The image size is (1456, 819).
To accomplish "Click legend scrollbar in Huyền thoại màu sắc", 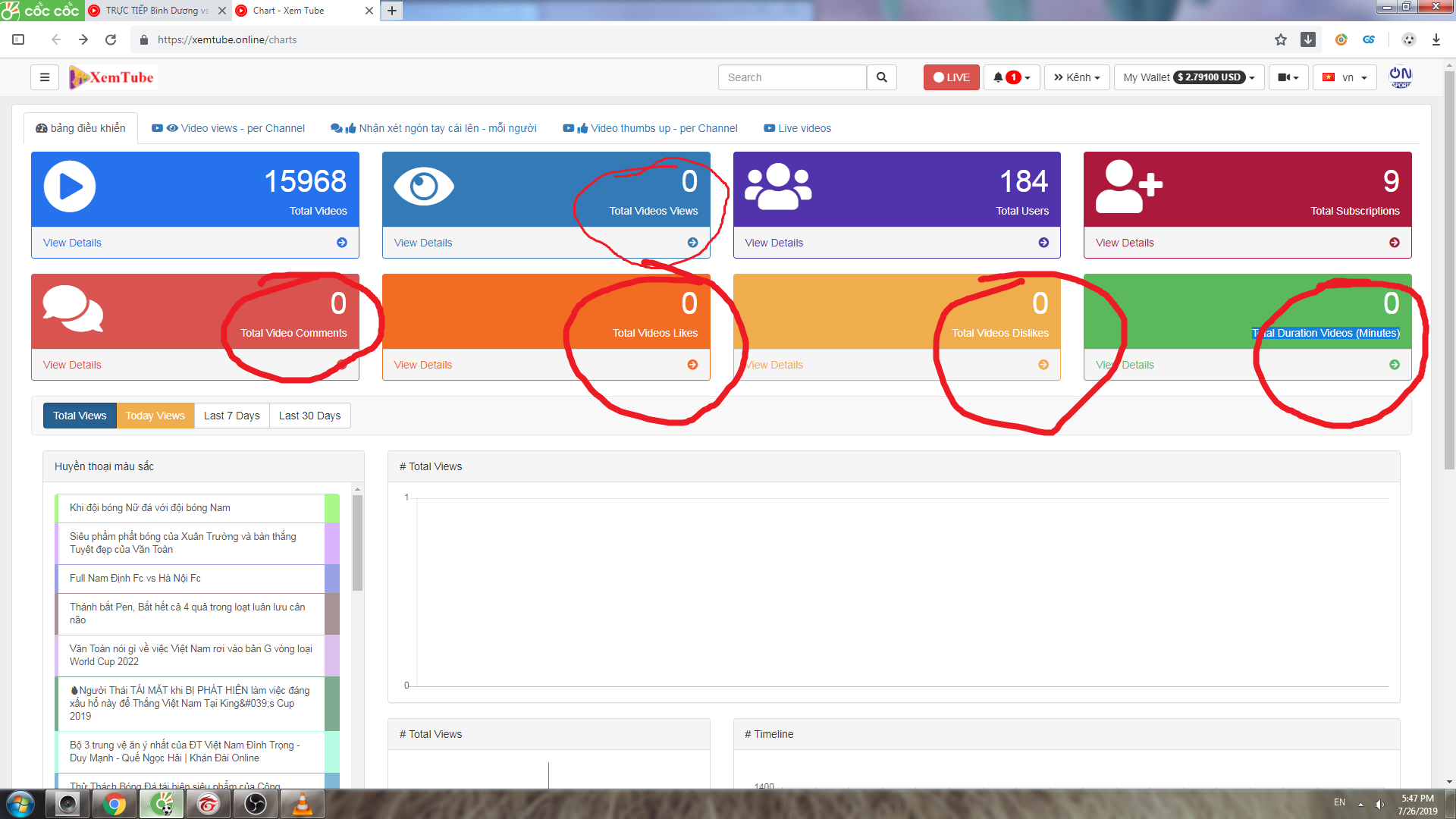I will pos(357,543).
